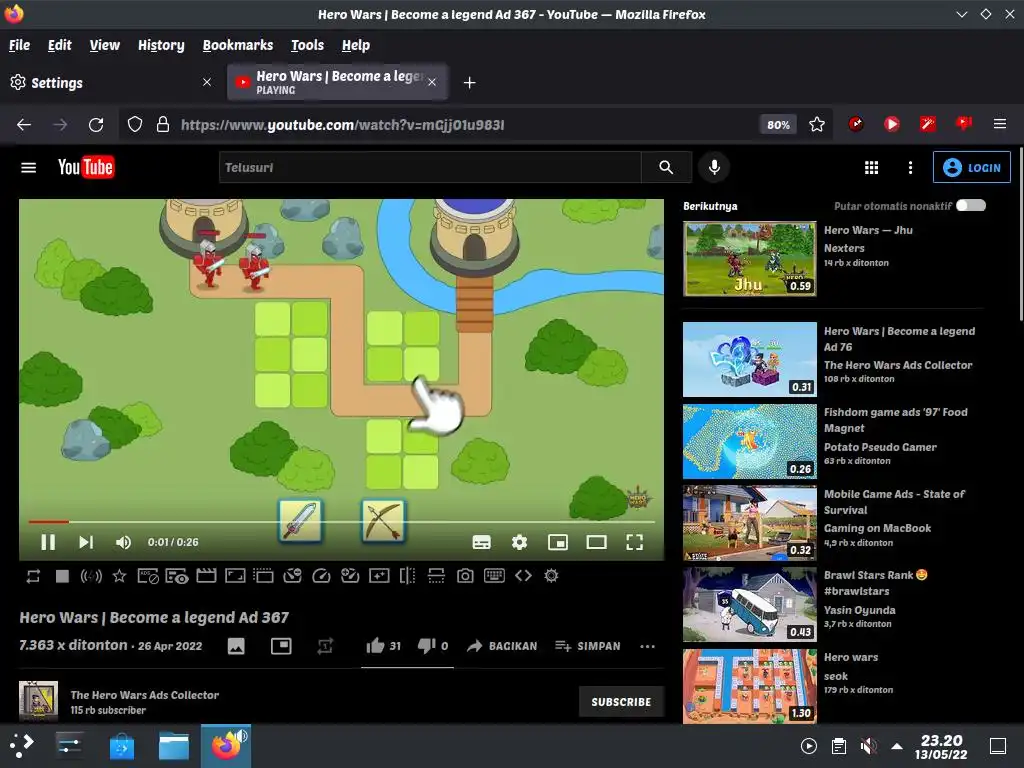Screen dimensions: 1024x768
Task: Switch to the Settings tab
Action: (111, 82)
